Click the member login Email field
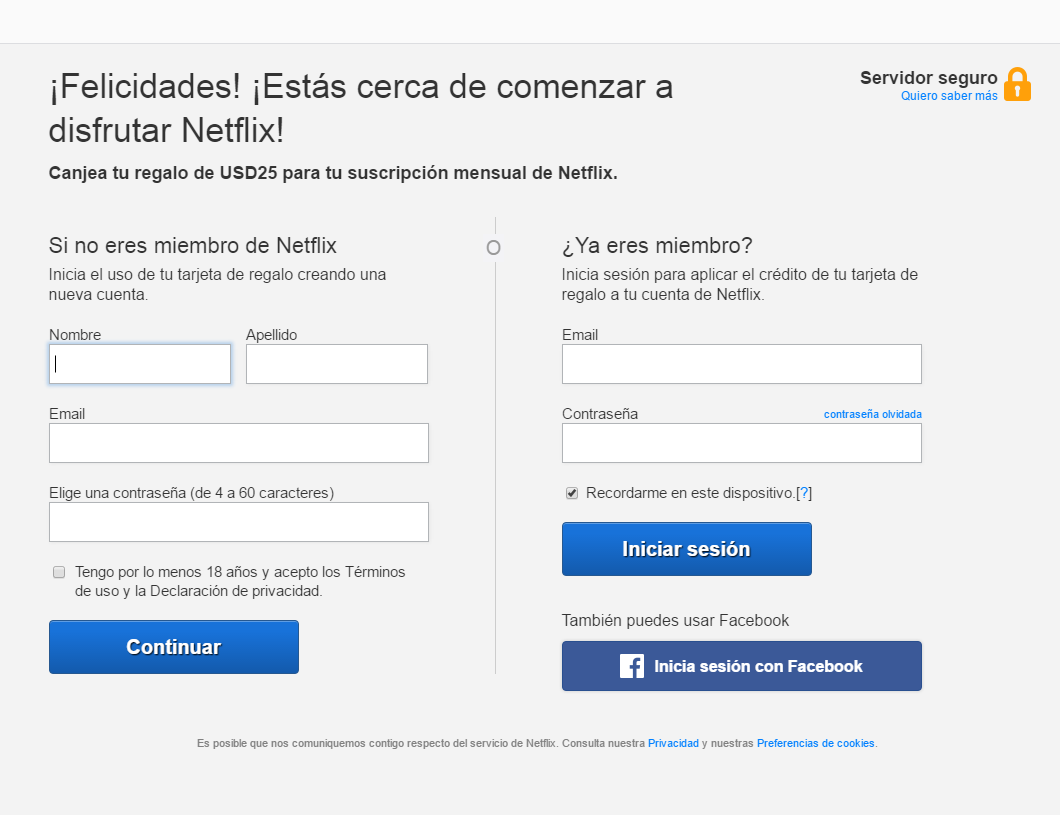The height and width of the screenshot is (815, 1060). click(742, 364)
